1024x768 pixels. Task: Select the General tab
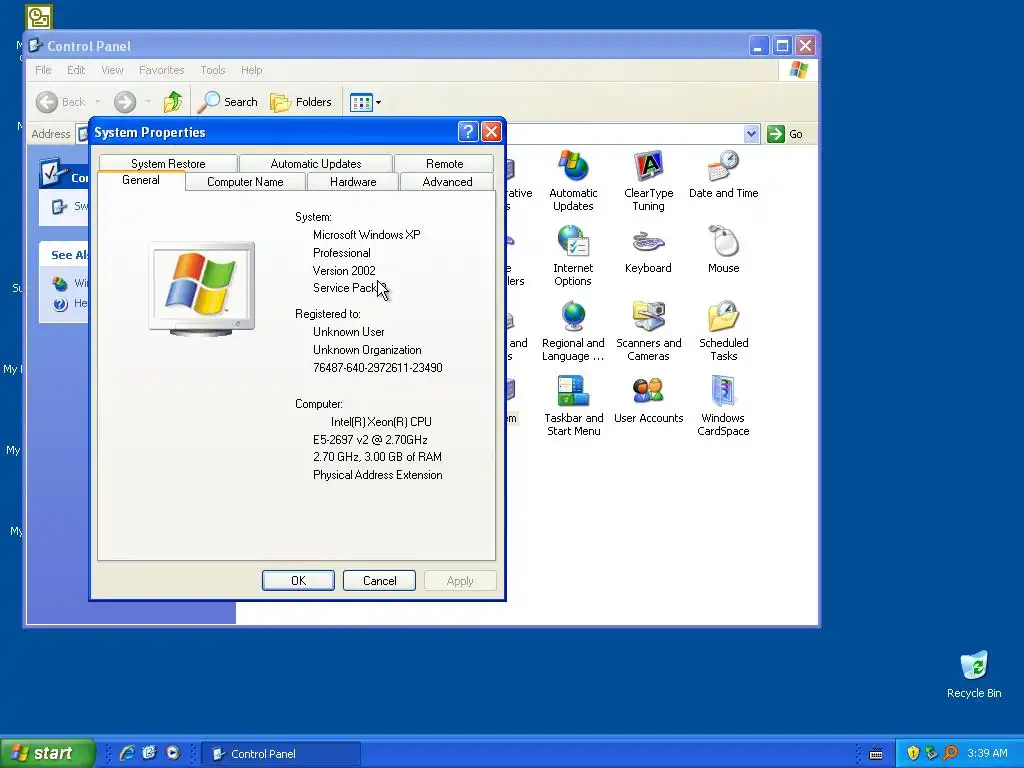coord(140,180)
